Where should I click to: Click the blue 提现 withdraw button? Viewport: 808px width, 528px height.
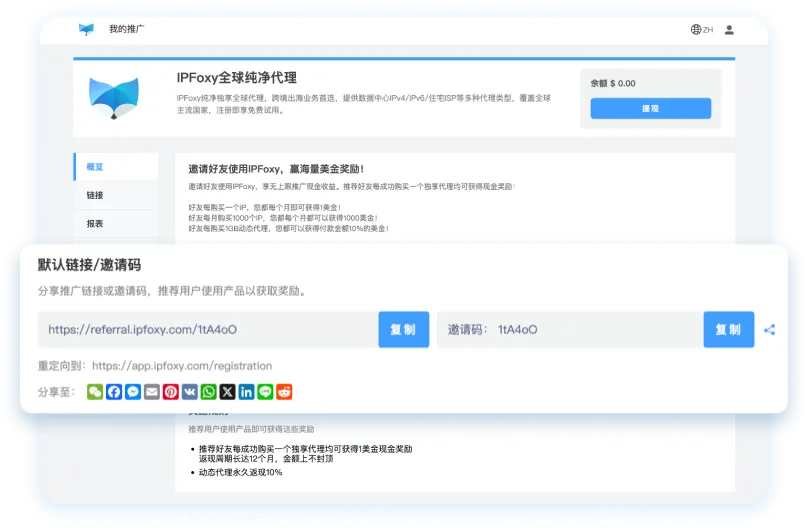(x=650, y=108)
